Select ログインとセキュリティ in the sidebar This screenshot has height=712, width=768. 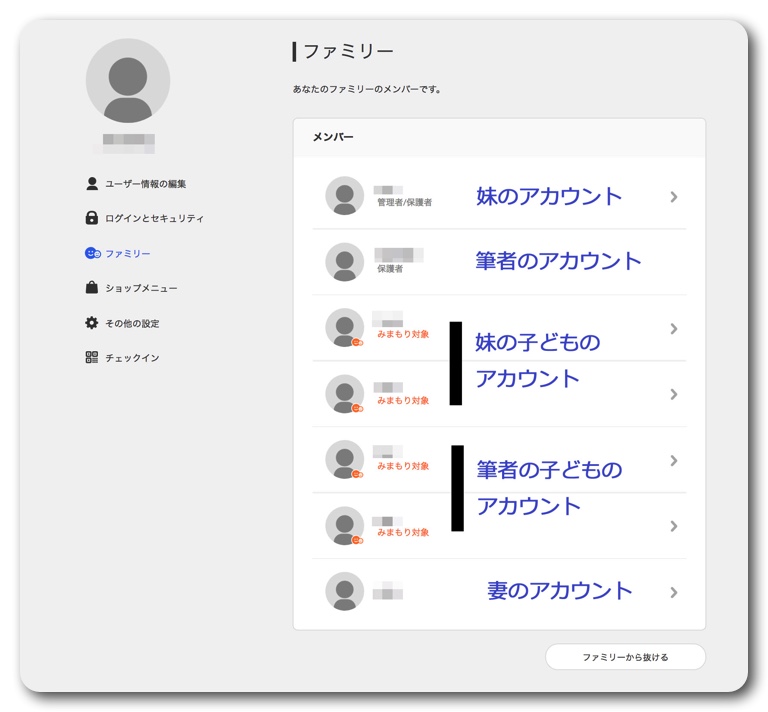(x=154, y=218)
